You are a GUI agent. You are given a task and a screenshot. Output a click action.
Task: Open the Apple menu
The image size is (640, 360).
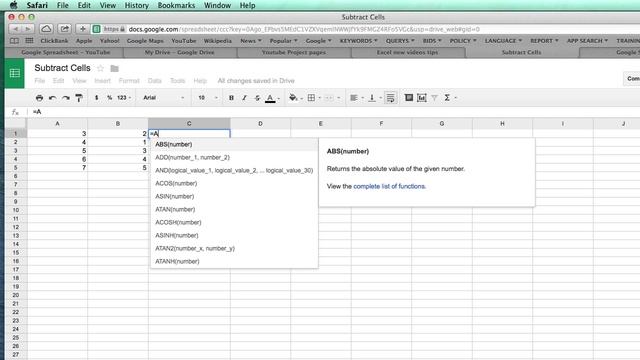point(13,5)
